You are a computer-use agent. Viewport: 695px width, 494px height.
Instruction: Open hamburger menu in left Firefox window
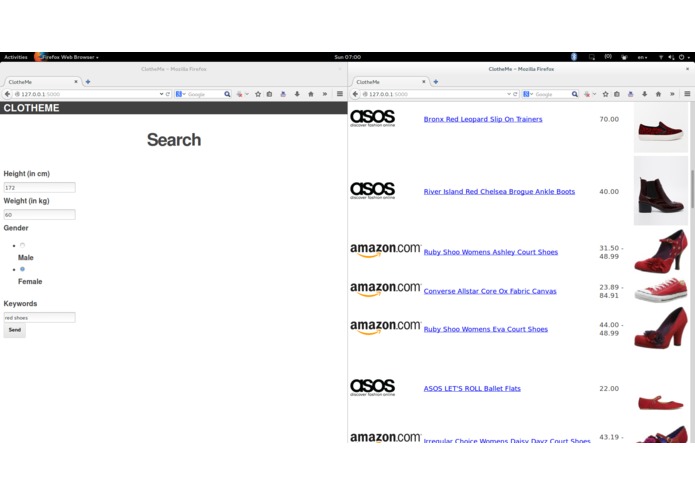coord(340,94)
